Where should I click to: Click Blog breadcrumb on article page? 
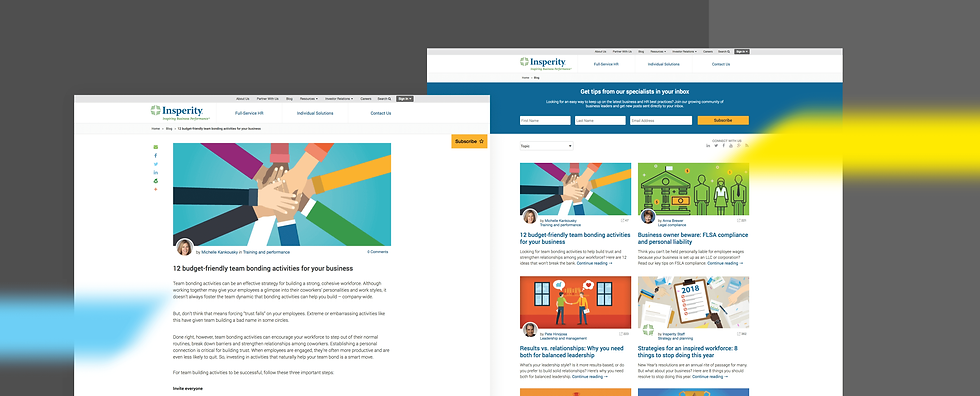(x=169, y=129)
